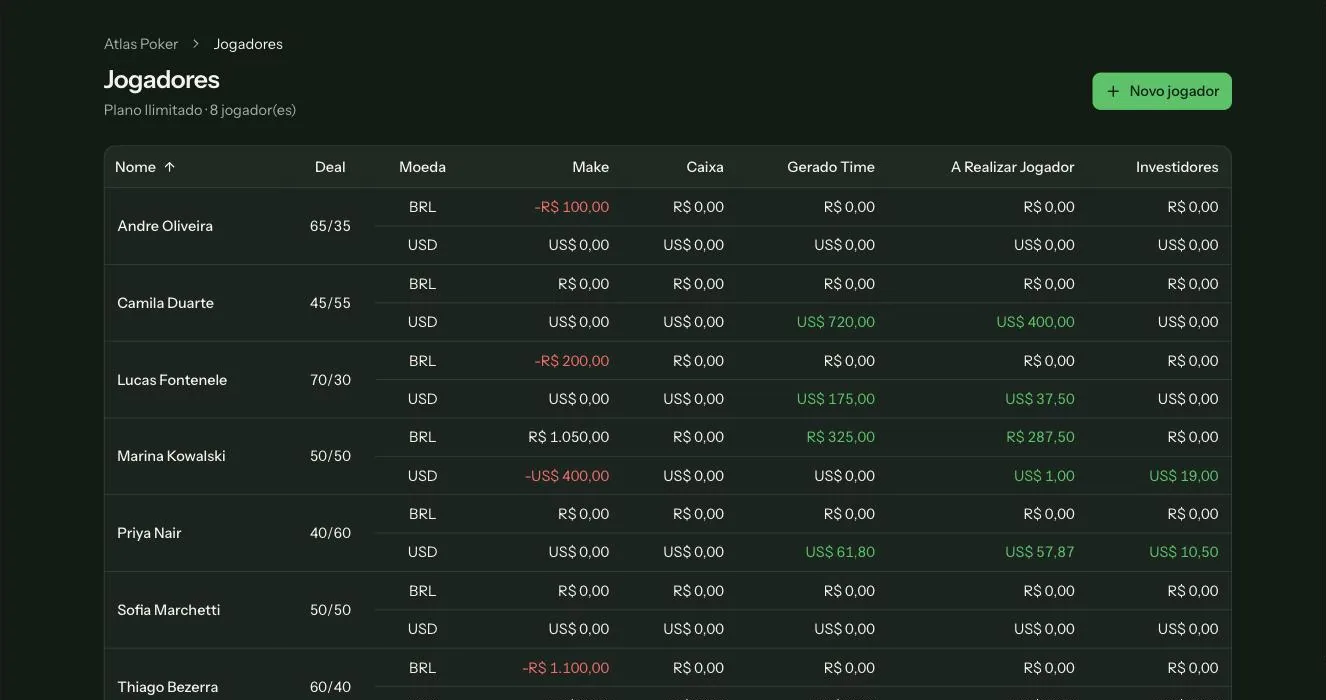Click the 70/30 deal value
The width and height of the screenshot is (1326, 700).
[330, 380]
